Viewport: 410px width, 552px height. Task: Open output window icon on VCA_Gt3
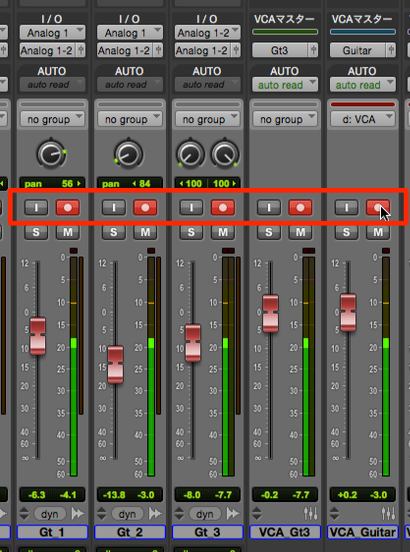311,514
